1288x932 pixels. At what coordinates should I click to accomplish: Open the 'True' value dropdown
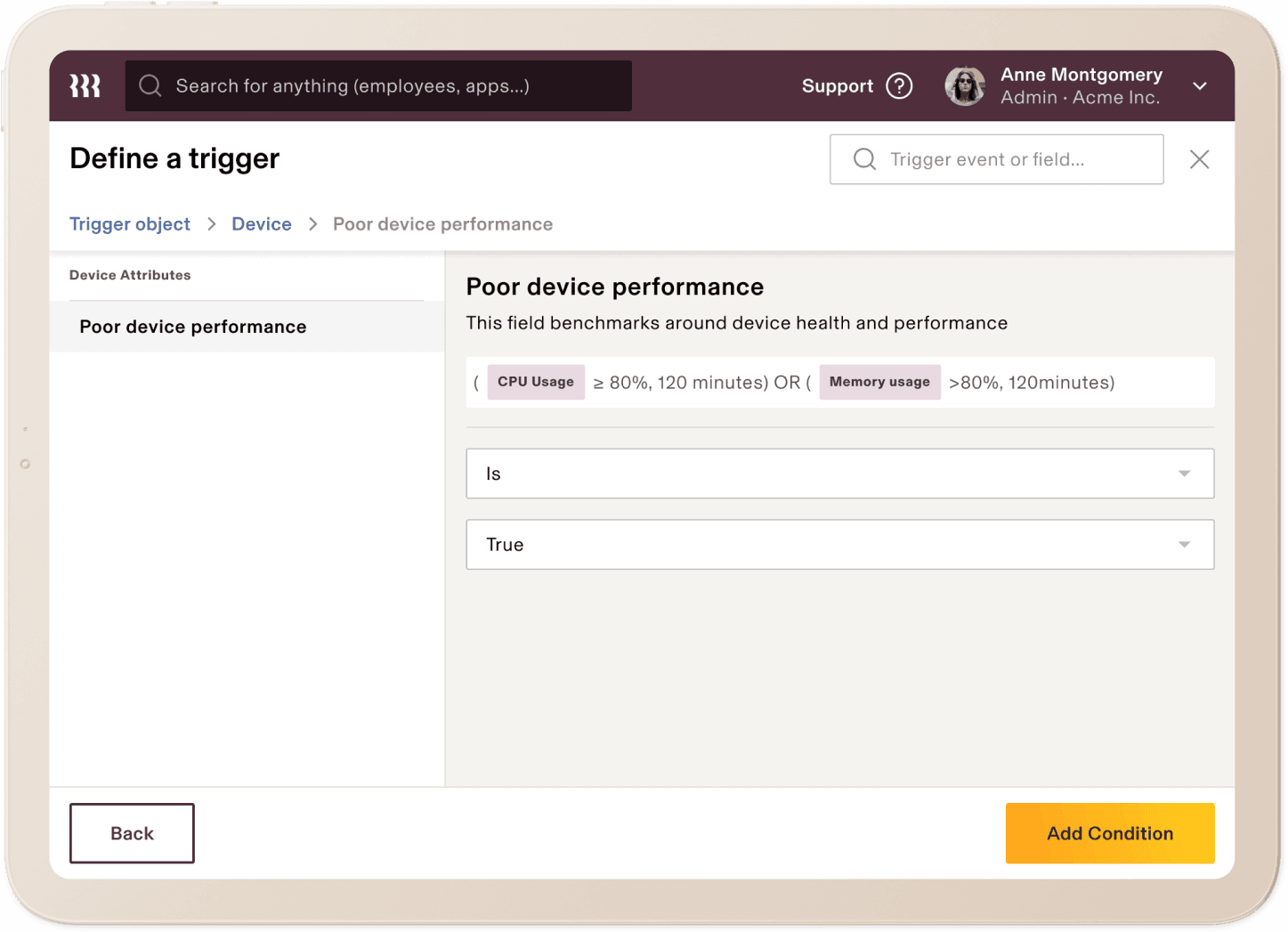839,544
